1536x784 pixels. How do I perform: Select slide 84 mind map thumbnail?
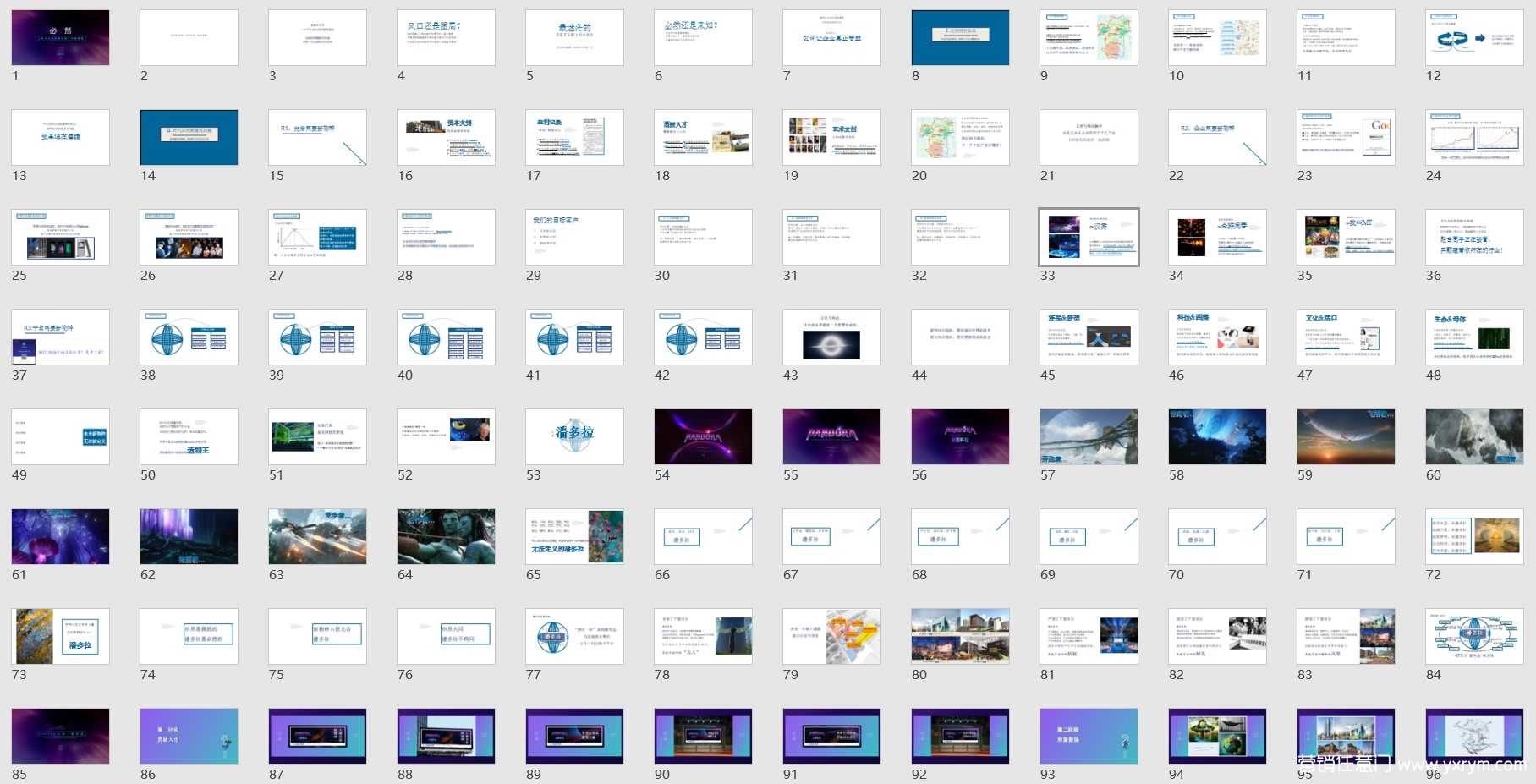[1474, 636]
